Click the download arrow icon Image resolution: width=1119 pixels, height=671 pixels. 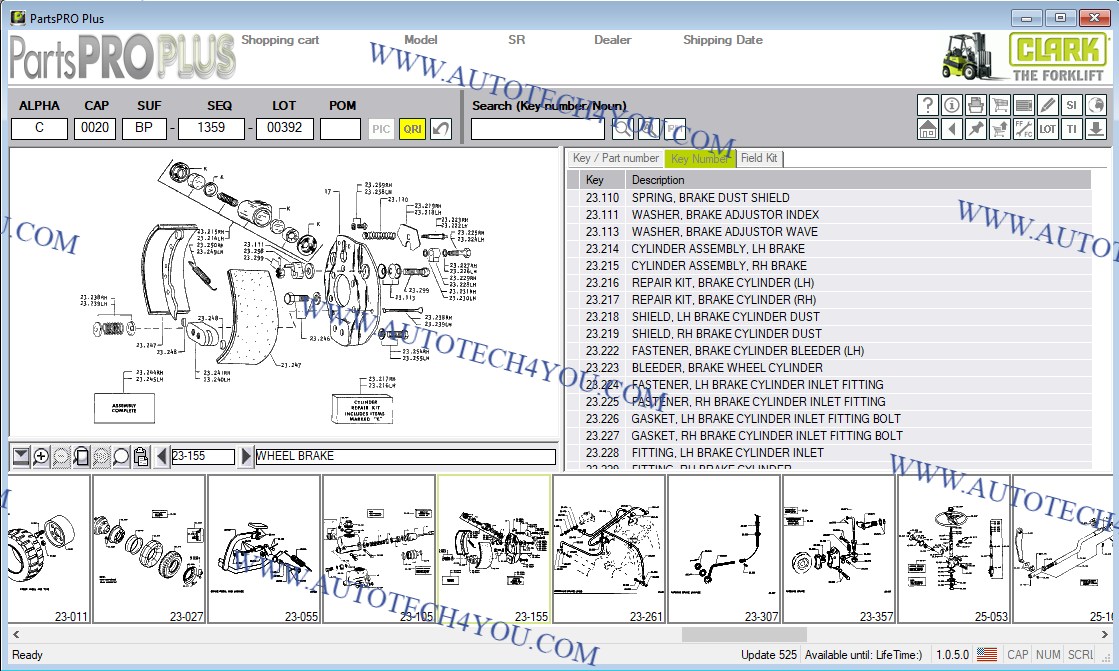(x=1095, y=129)
